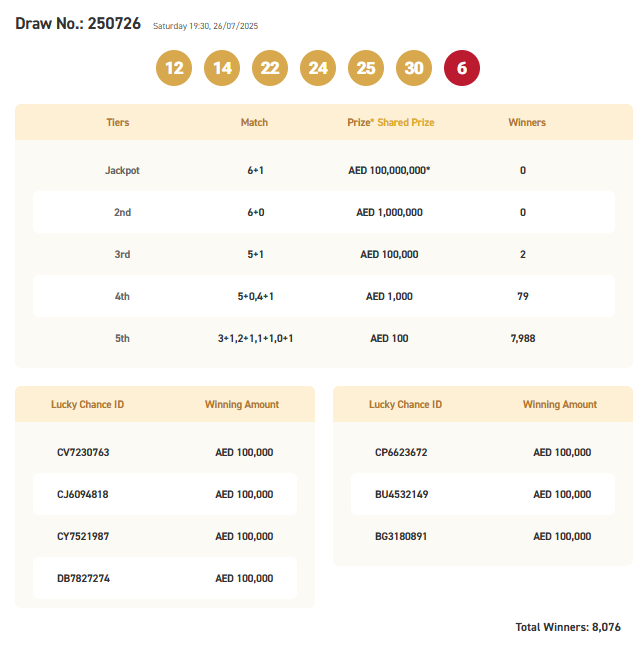Select Lucky Chance ID CJ6094818 row

[165, 494]
